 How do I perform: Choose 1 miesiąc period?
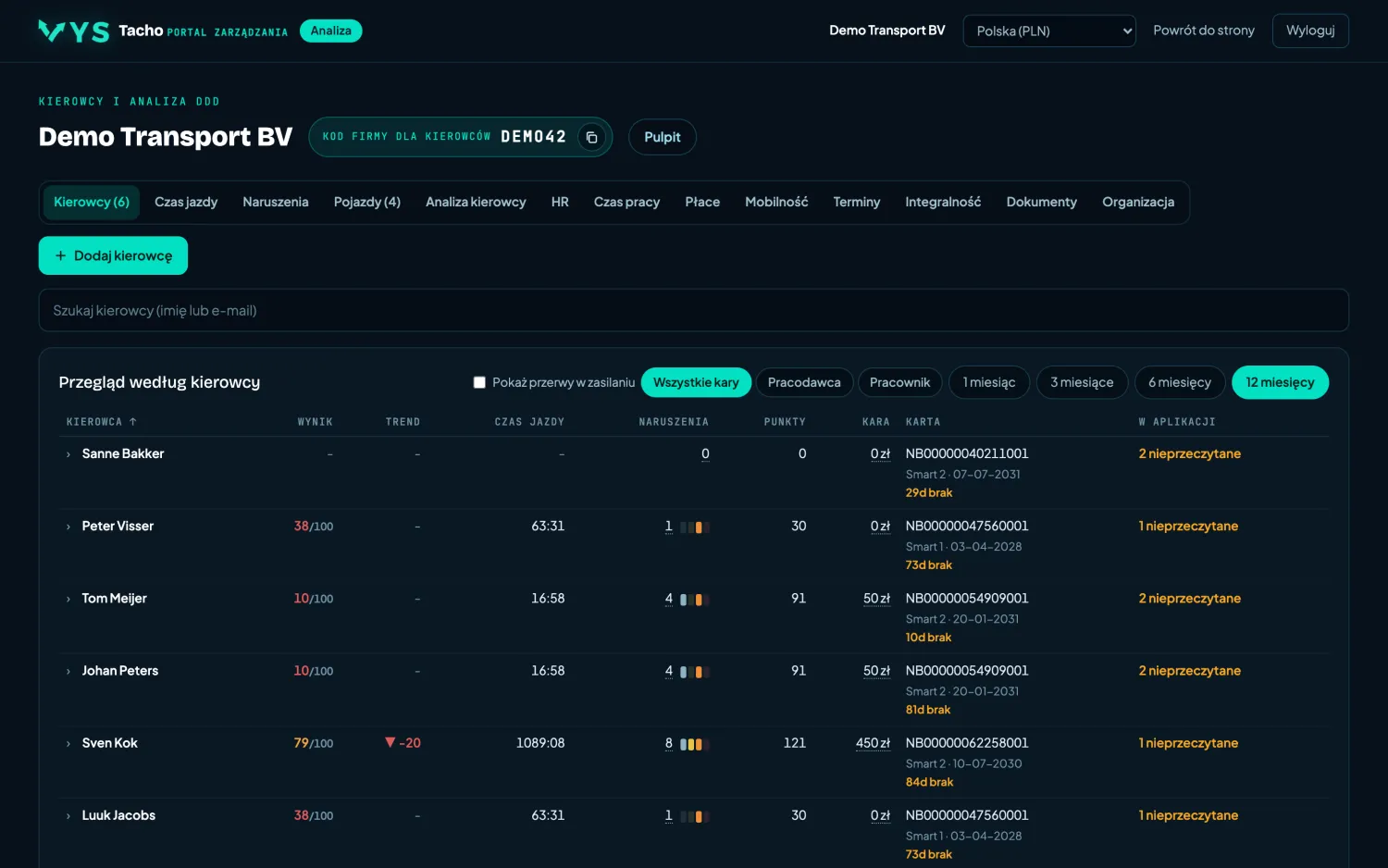point(989,382)
